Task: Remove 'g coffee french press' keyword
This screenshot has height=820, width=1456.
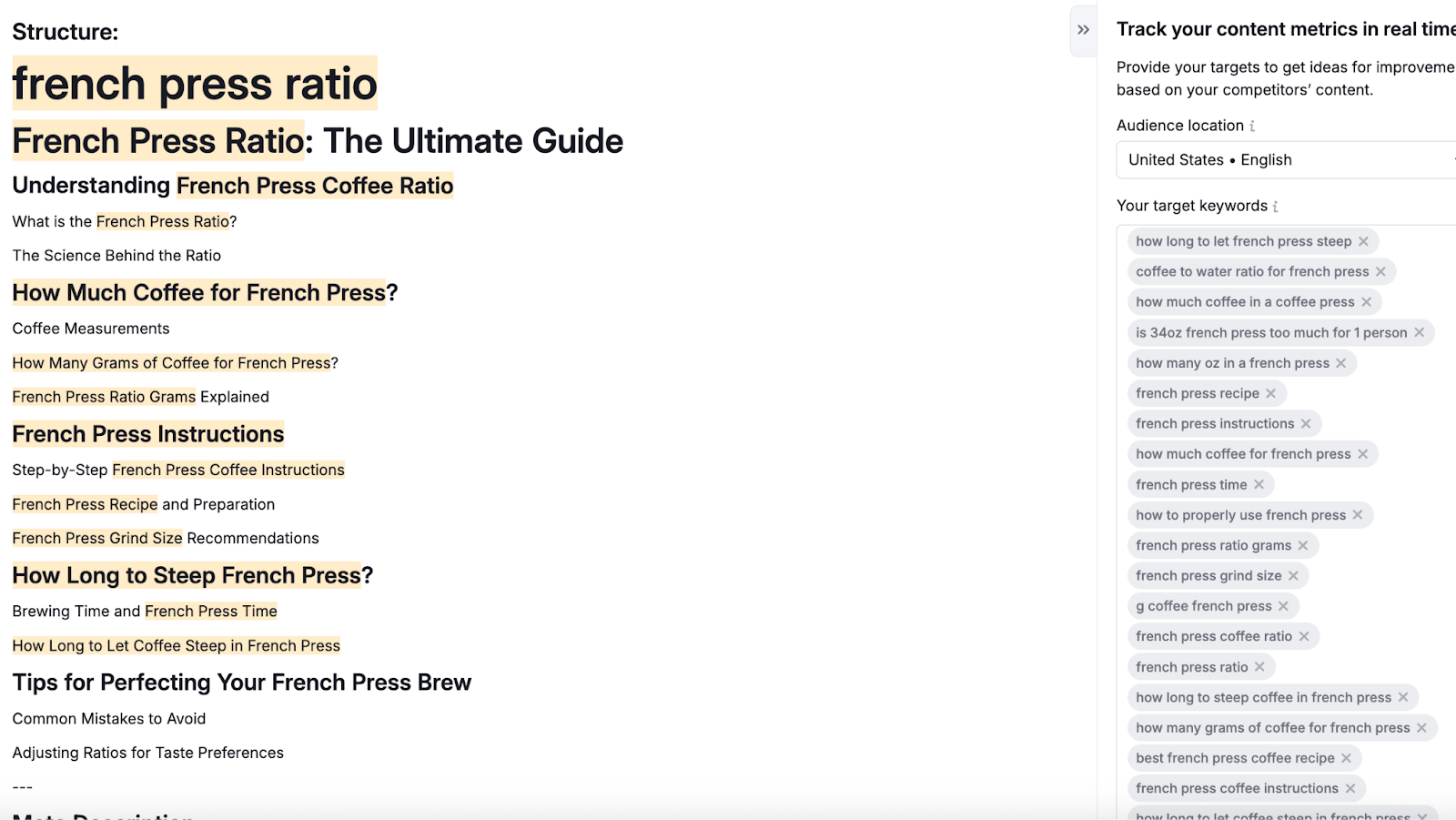Action: 1283,606
